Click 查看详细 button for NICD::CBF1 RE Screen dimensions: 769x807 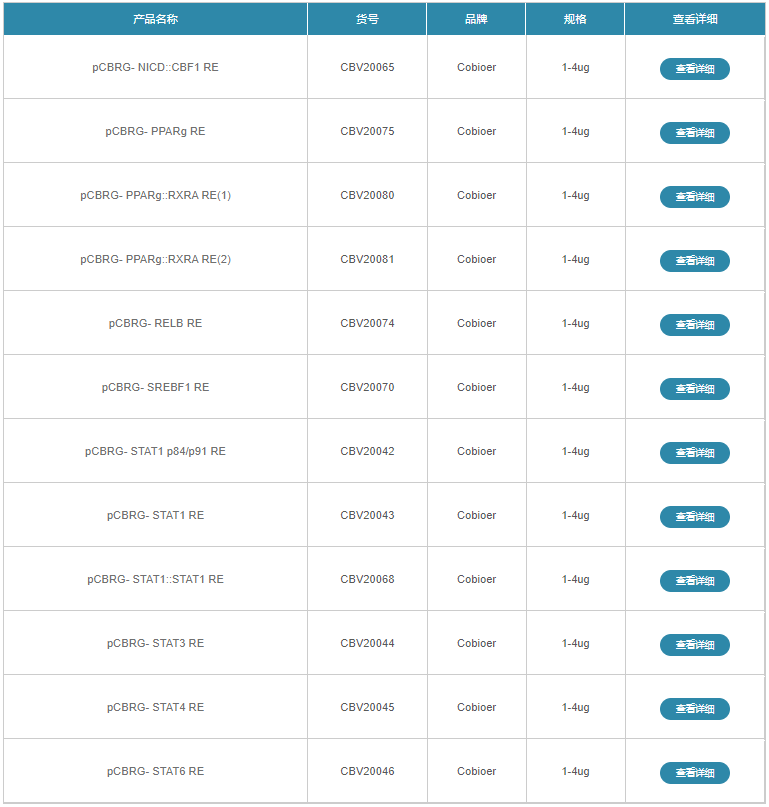pyautogui.click(x=694, y=69)
